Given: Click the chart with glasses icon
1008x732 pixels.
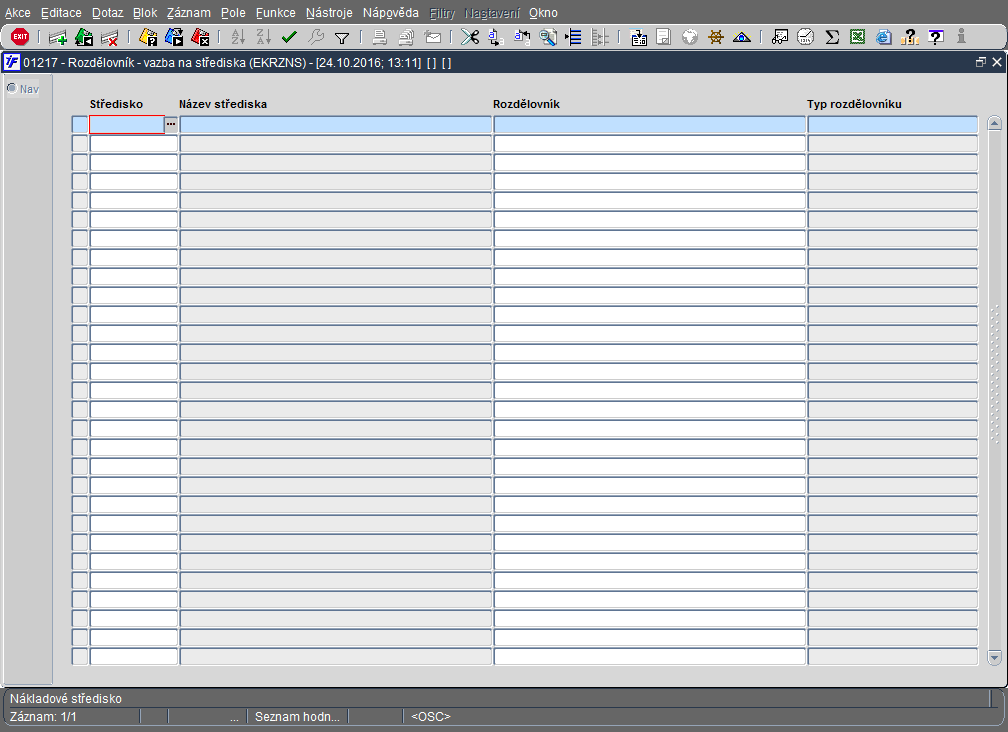Looking at the screenshot, I should (x=780, y=37).
